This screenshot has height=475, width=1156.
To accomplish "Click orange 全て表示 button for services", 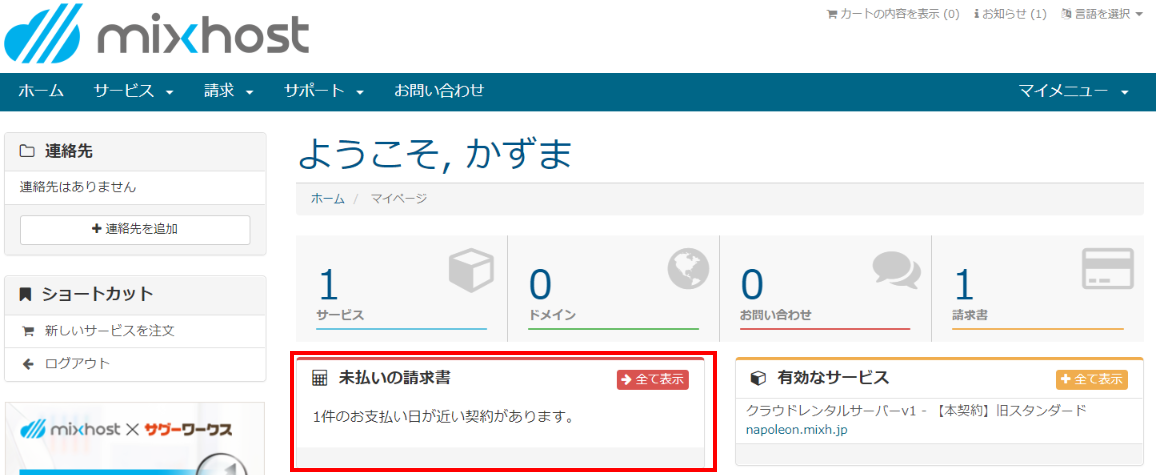I will [x=1092, y=380].
